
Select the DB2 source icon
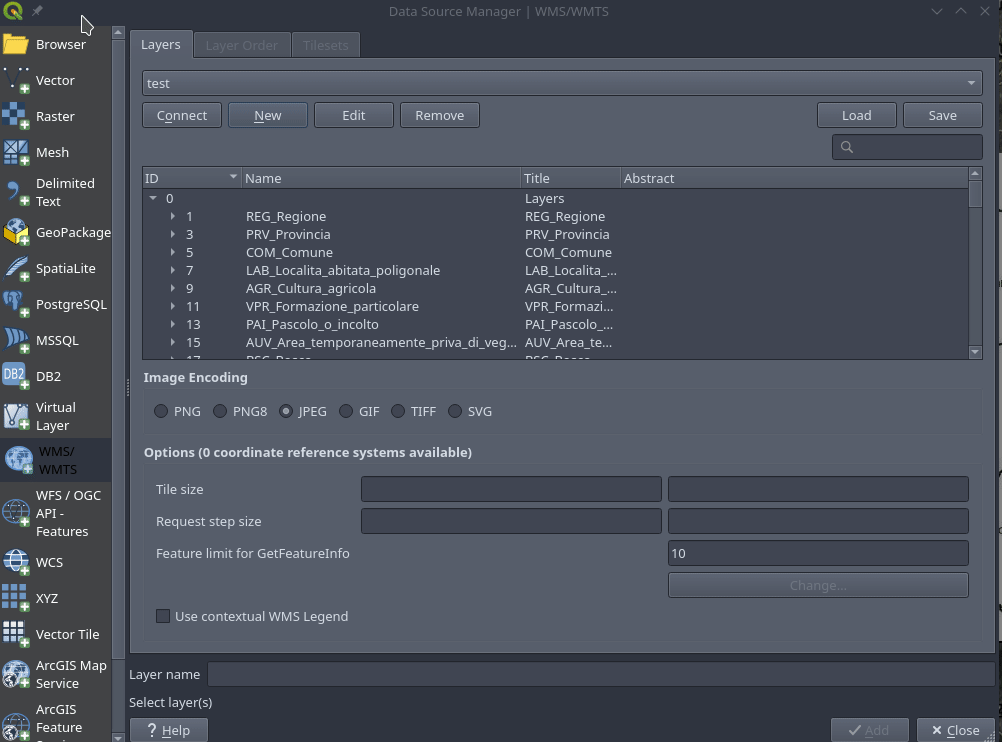15,376
